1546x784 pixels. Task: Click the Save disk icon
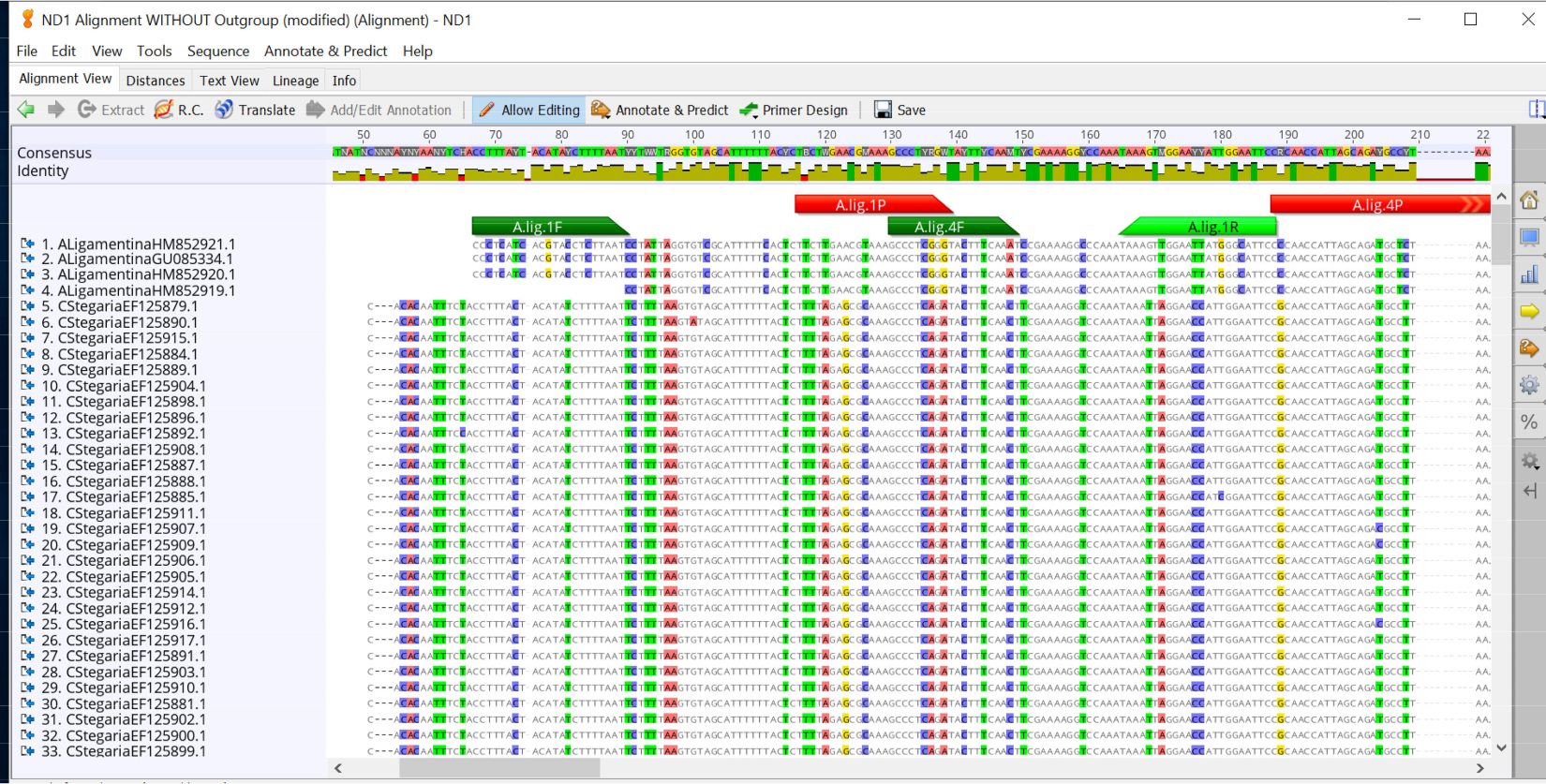[883, 110]
